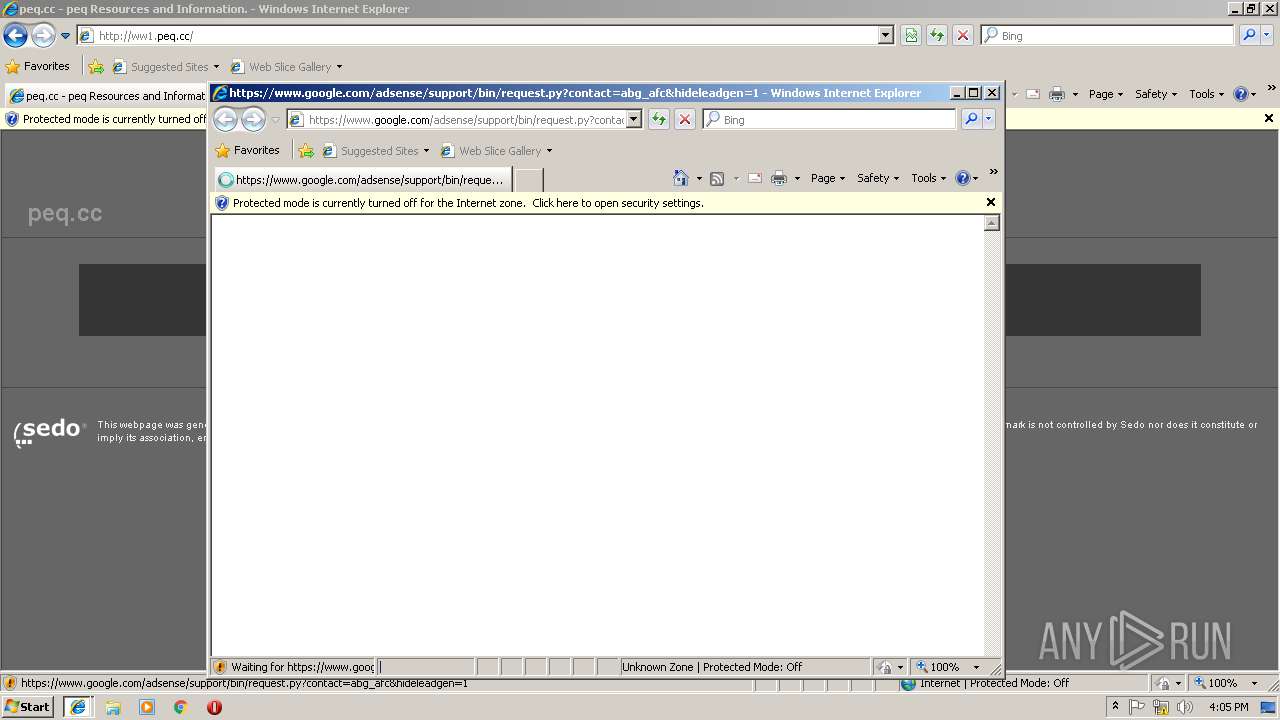Image resolution: width=1280 pixels, height=720 pixels.
Task: Refresh the peq.cc page
Action: 937,36
